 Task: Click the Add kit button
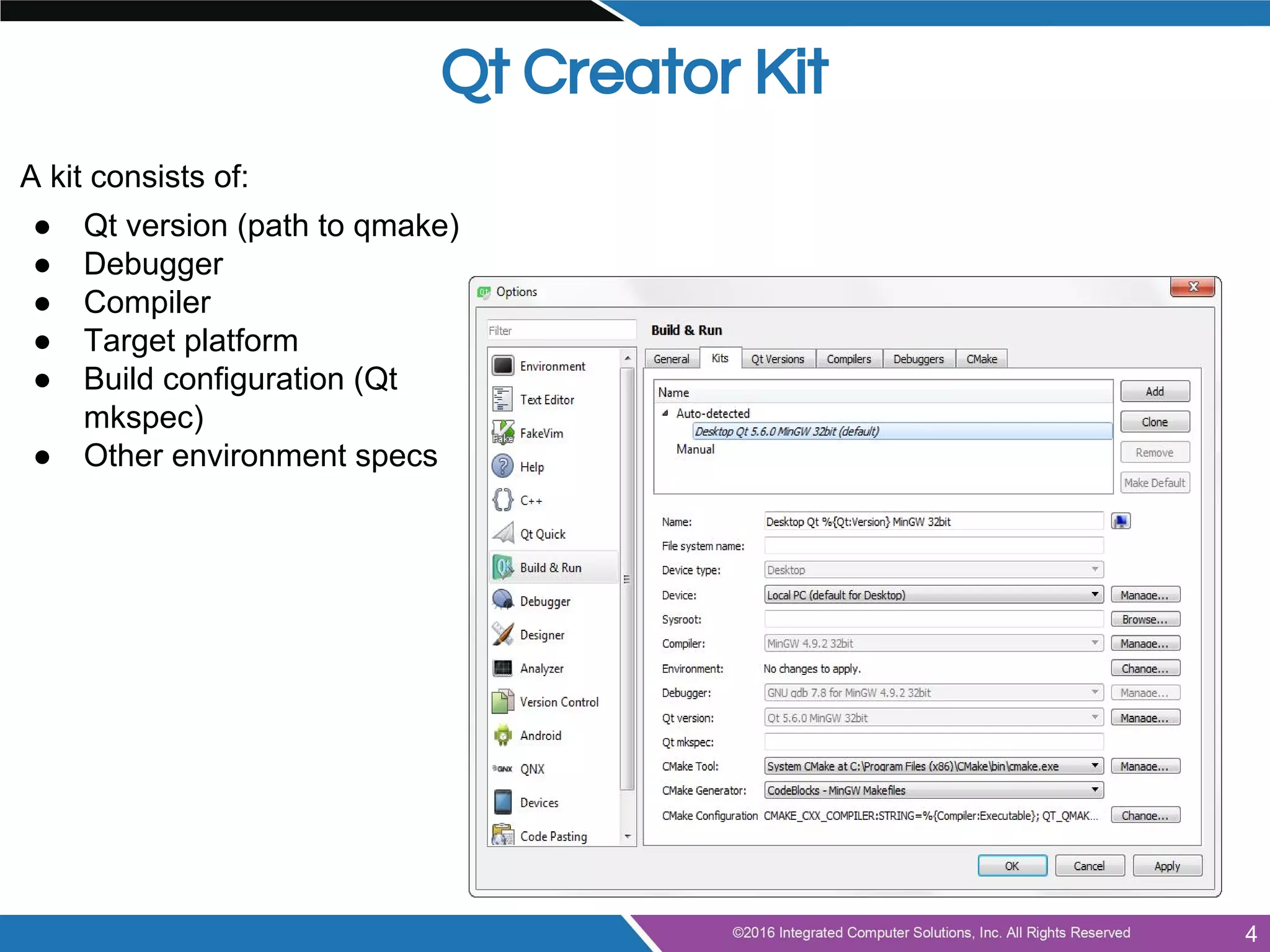[1155, 391]
